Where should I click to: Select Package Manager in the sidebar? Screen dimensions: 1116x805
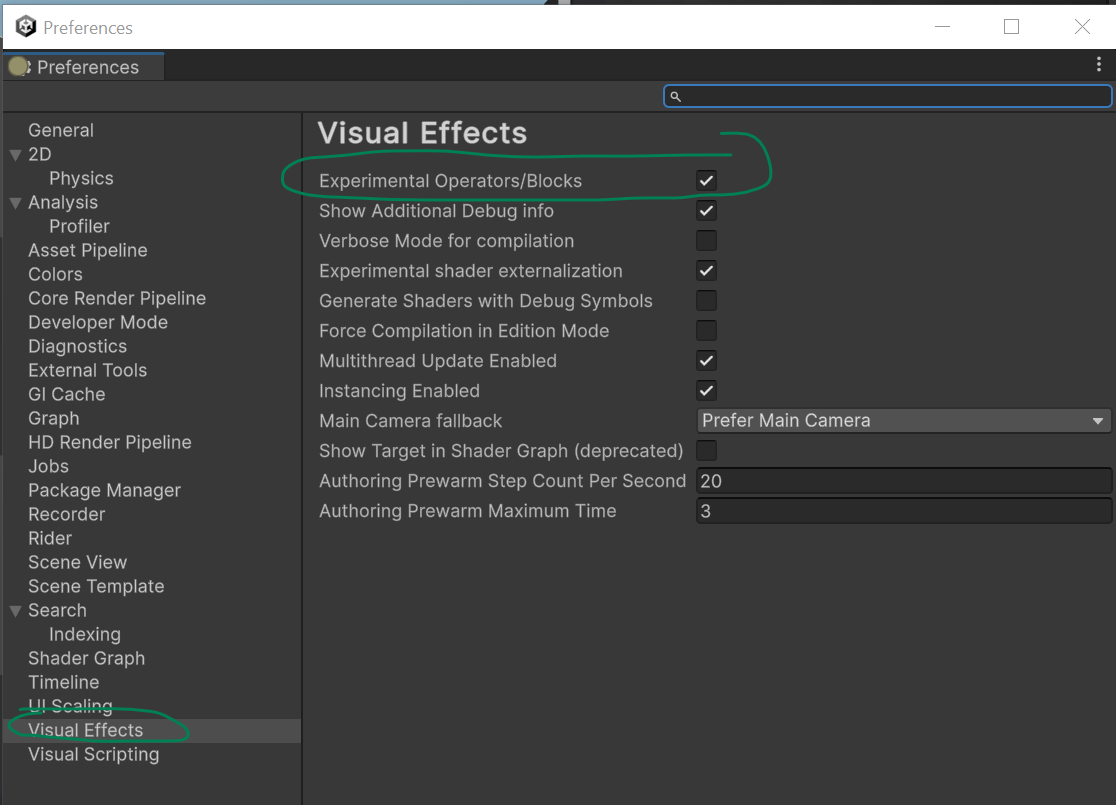pyautogui.click(x=104, y=490)
